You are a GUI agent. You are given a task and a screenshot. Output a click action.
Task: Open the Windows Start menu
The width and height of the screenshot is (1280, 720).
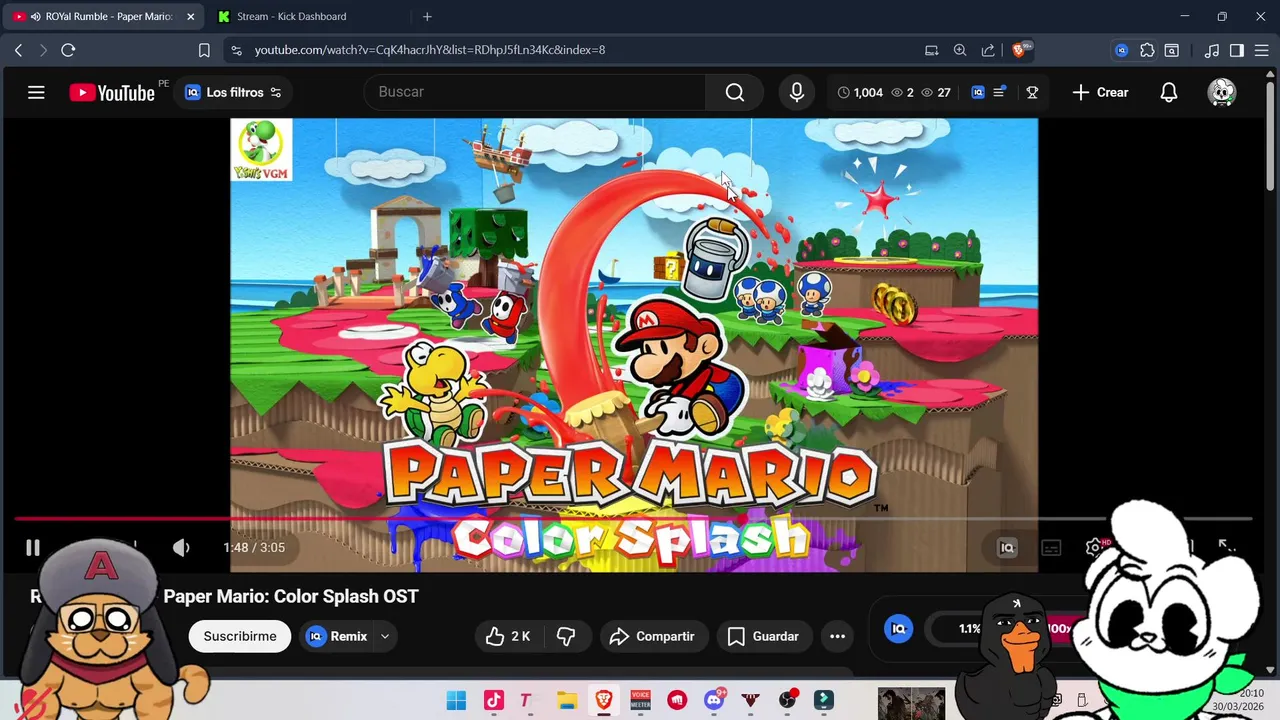456,700
